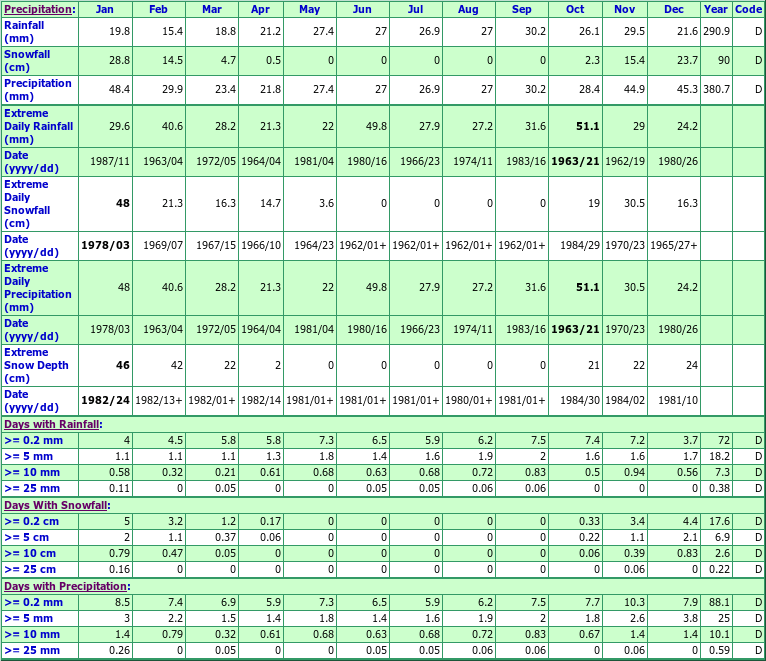The image size is (766, 661).
Task: Select bold 51.1 in Extreme Daily Rainfall row
Action: click(587, 127)
